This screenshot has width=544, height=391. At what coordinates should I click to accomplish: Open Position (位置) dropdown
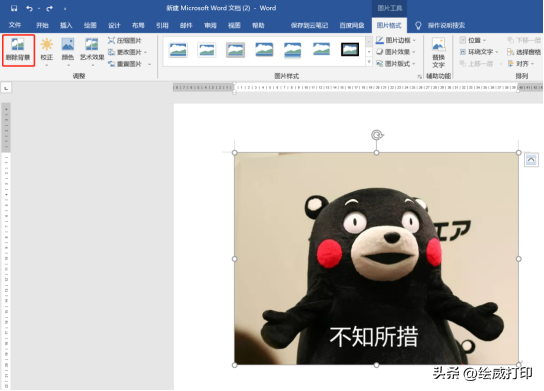click(473, 40)
